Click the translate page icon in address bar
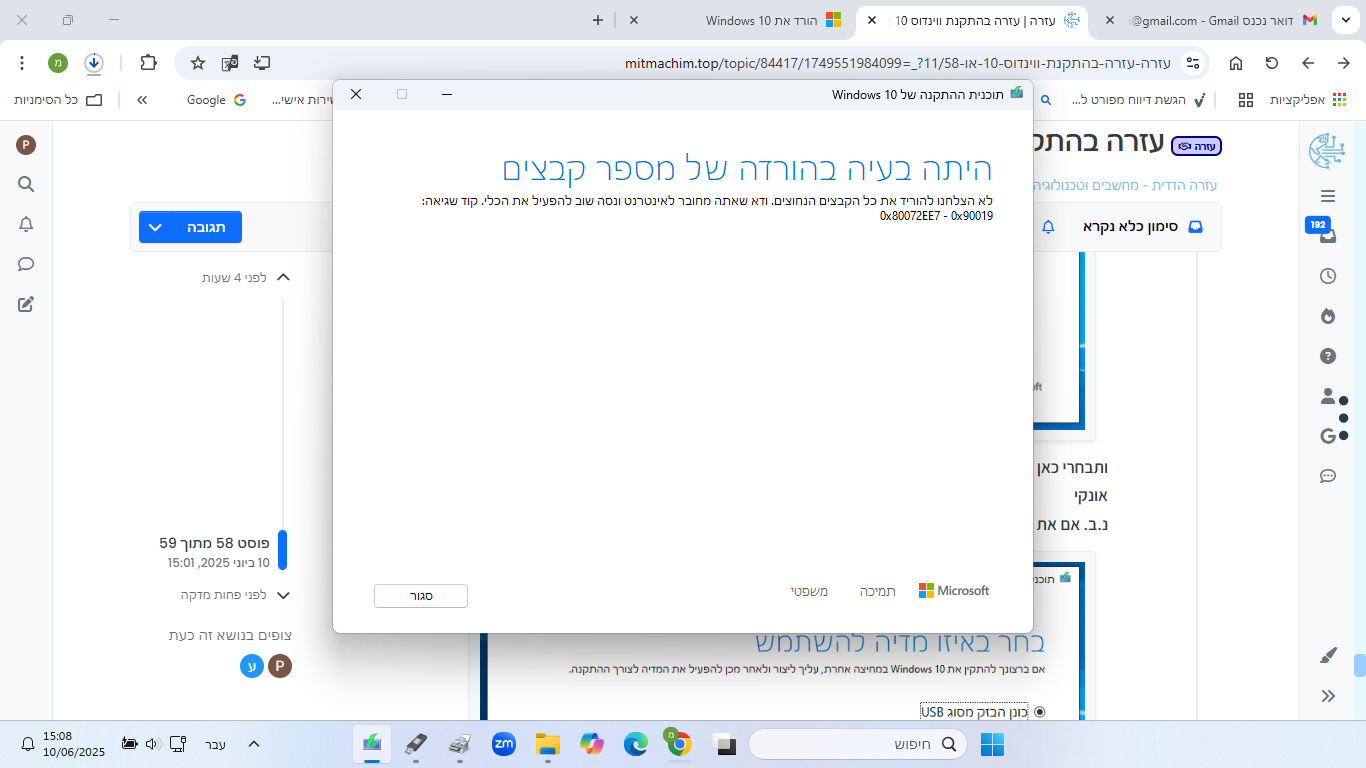Image resolution: width=1366 pixels, height=768 pixels. click(230, 63)
